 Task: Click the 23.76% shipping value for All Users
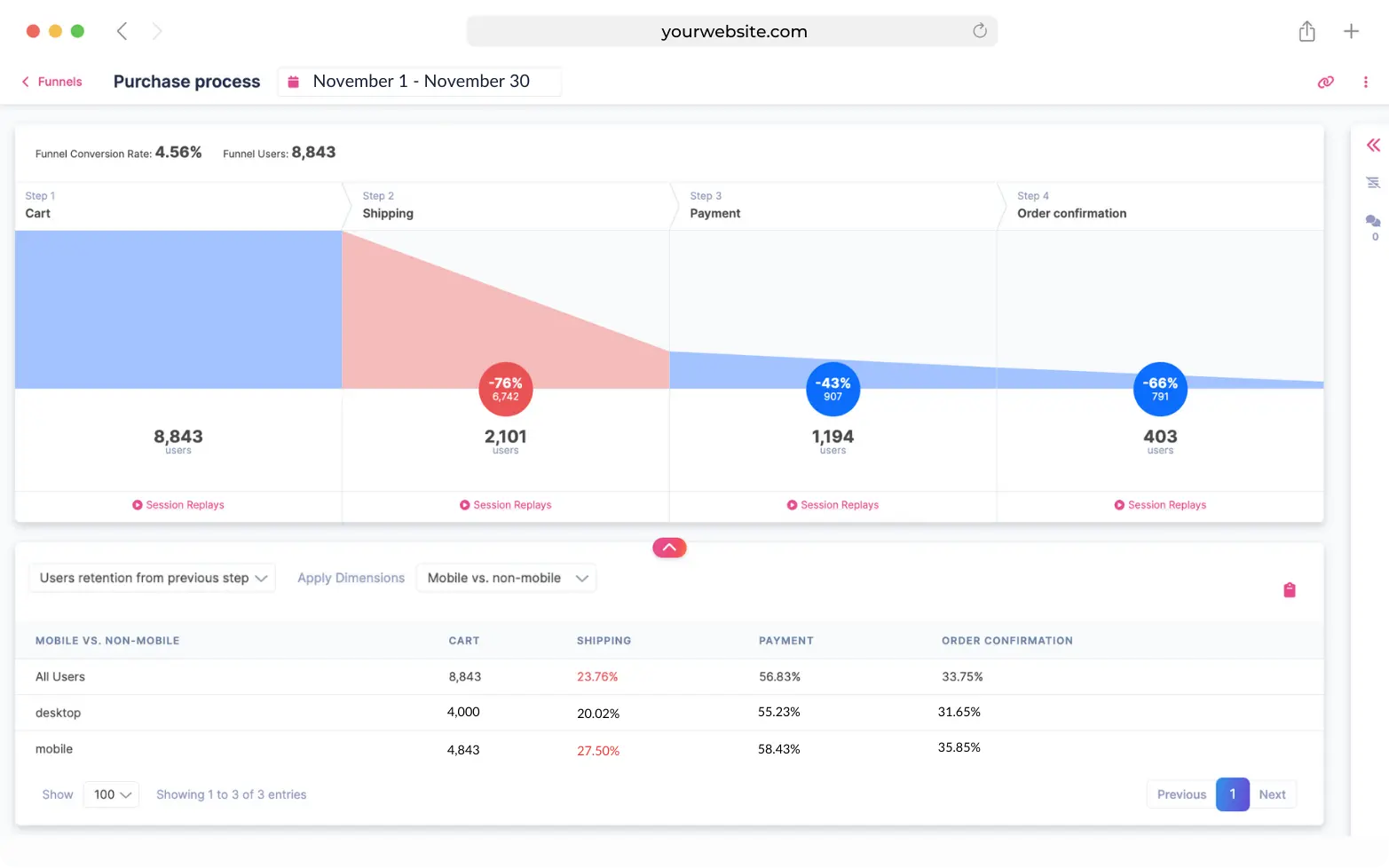point(597,676)
